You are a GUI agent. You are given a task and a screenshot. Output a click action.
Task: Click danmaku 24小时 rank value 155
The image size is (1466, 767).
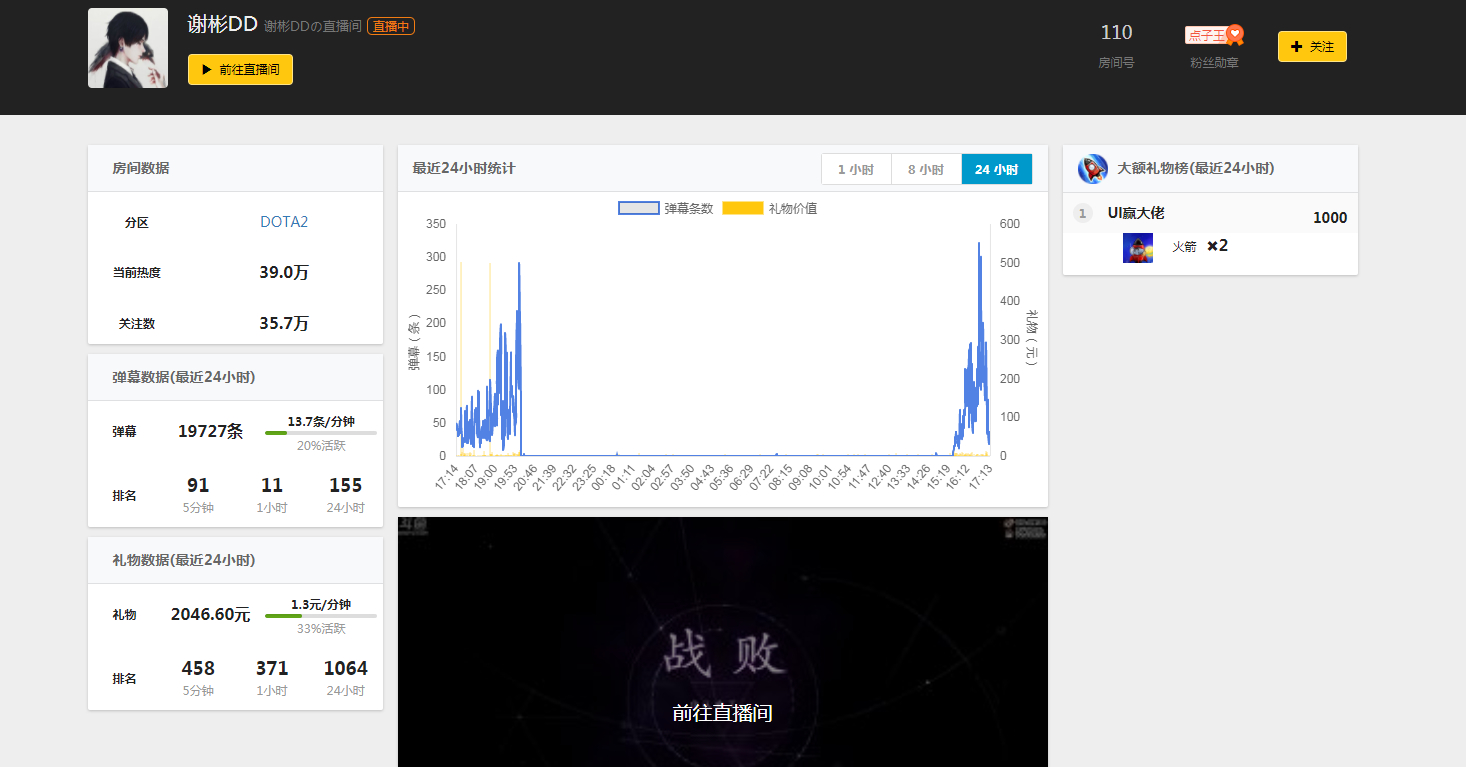345,485
